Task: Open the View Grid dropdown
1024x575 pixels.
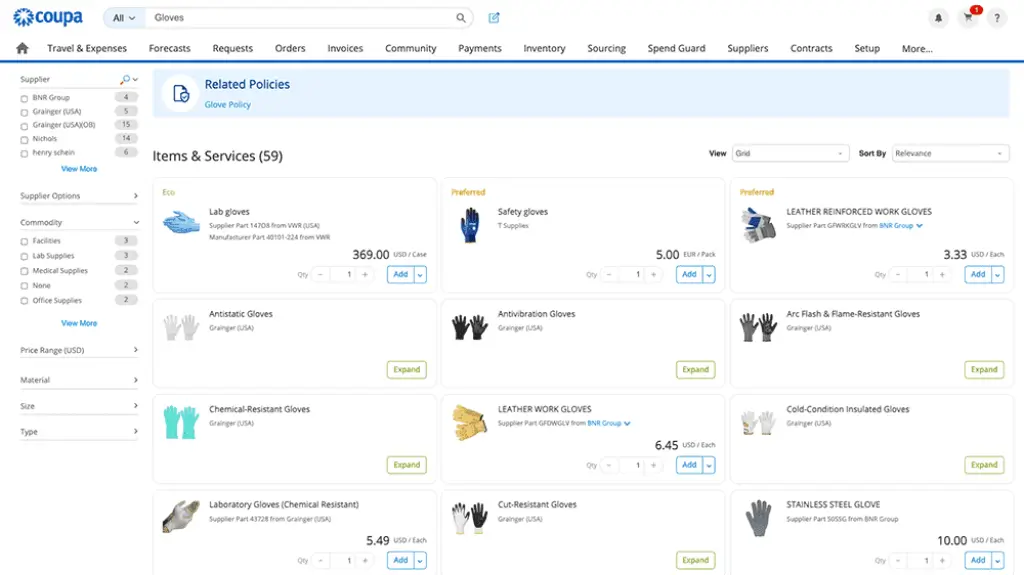Action: tap(790, 154)
